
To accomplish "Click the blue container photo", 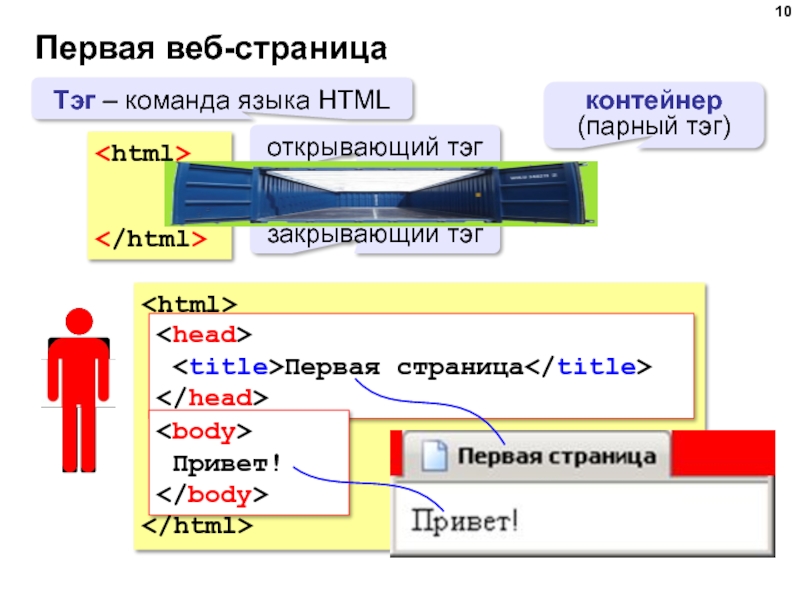I will pos(381,193).
